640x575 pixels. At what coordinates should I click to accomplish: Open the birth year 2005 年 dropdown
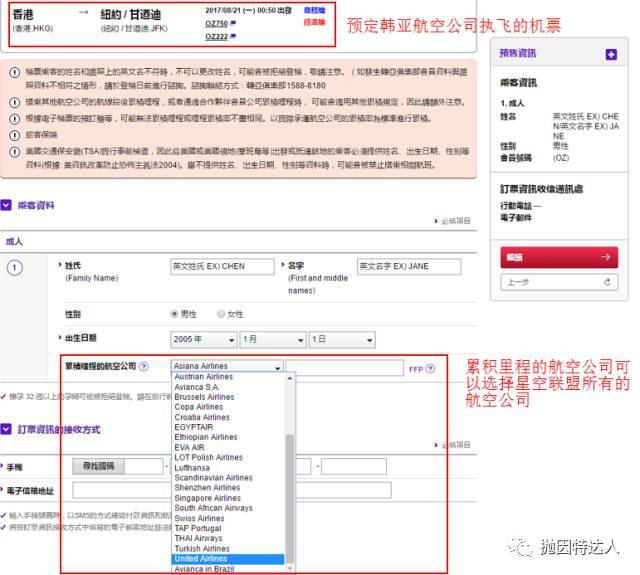point(203,339)
